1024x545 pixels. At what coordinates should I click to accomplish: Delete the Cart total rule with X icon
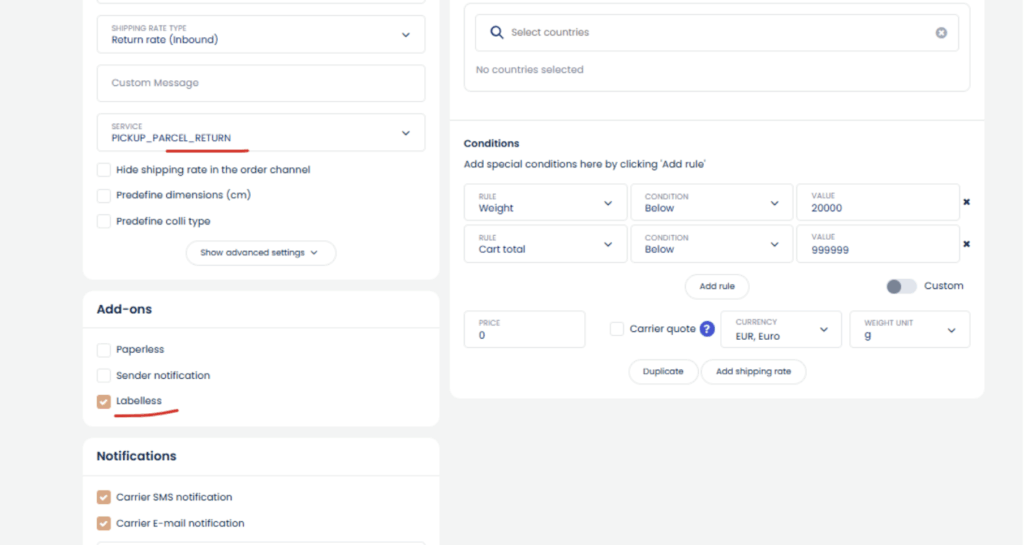click(966, 243)
